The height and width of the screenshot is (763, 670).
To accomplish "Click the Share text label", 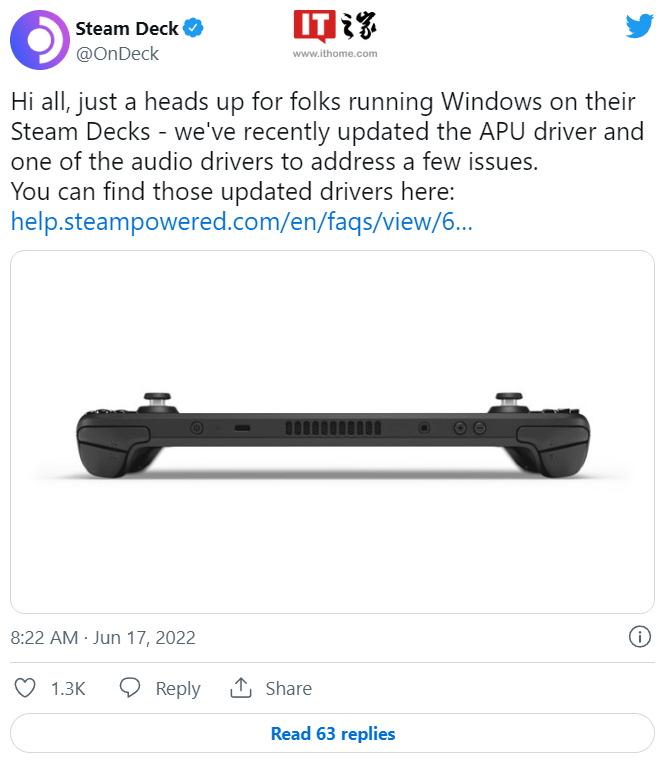I will [x=288, y=689].
